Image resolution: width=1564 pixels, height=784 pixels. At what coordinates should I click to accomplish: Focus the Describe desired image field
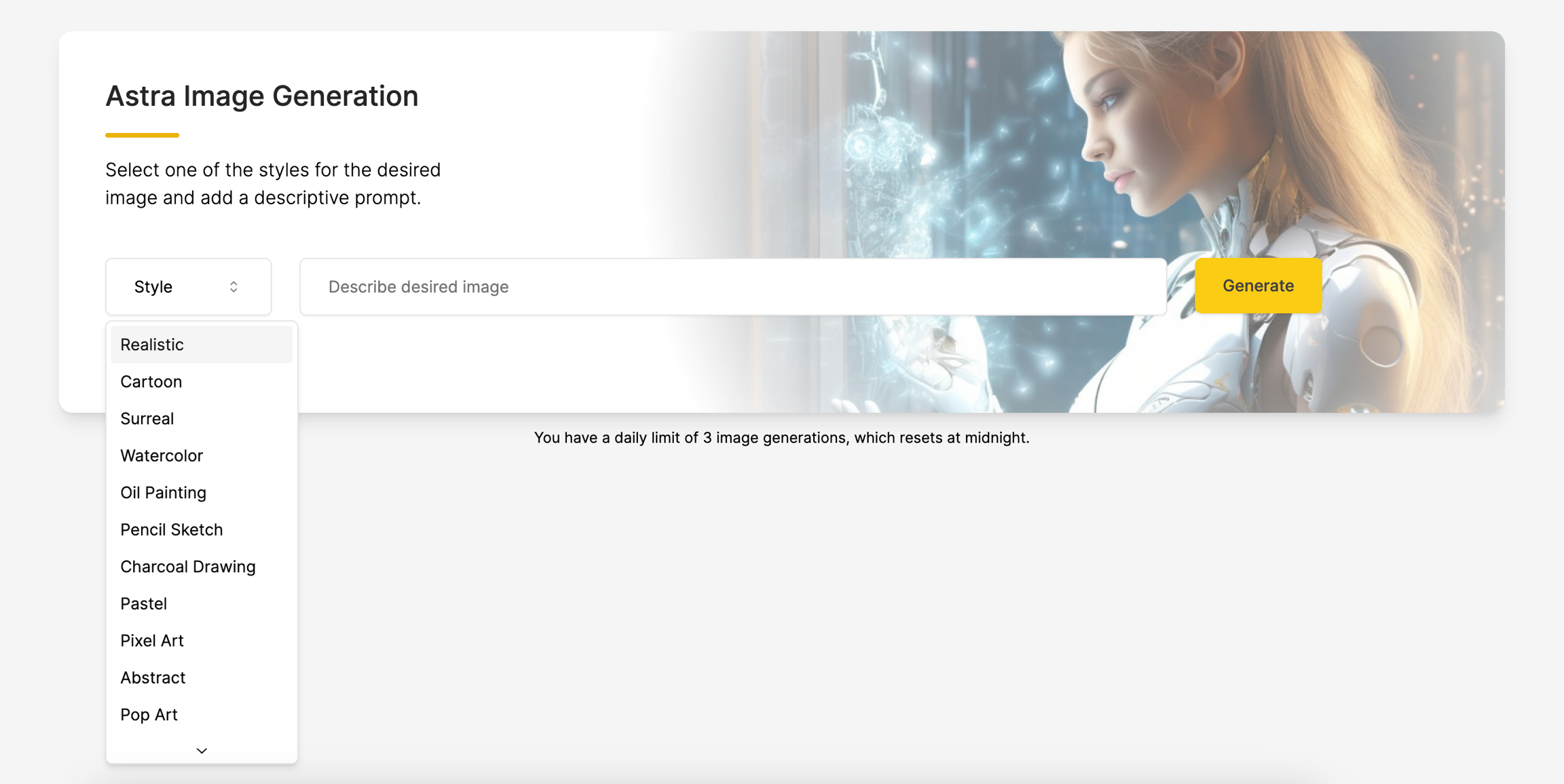(733, 286)
